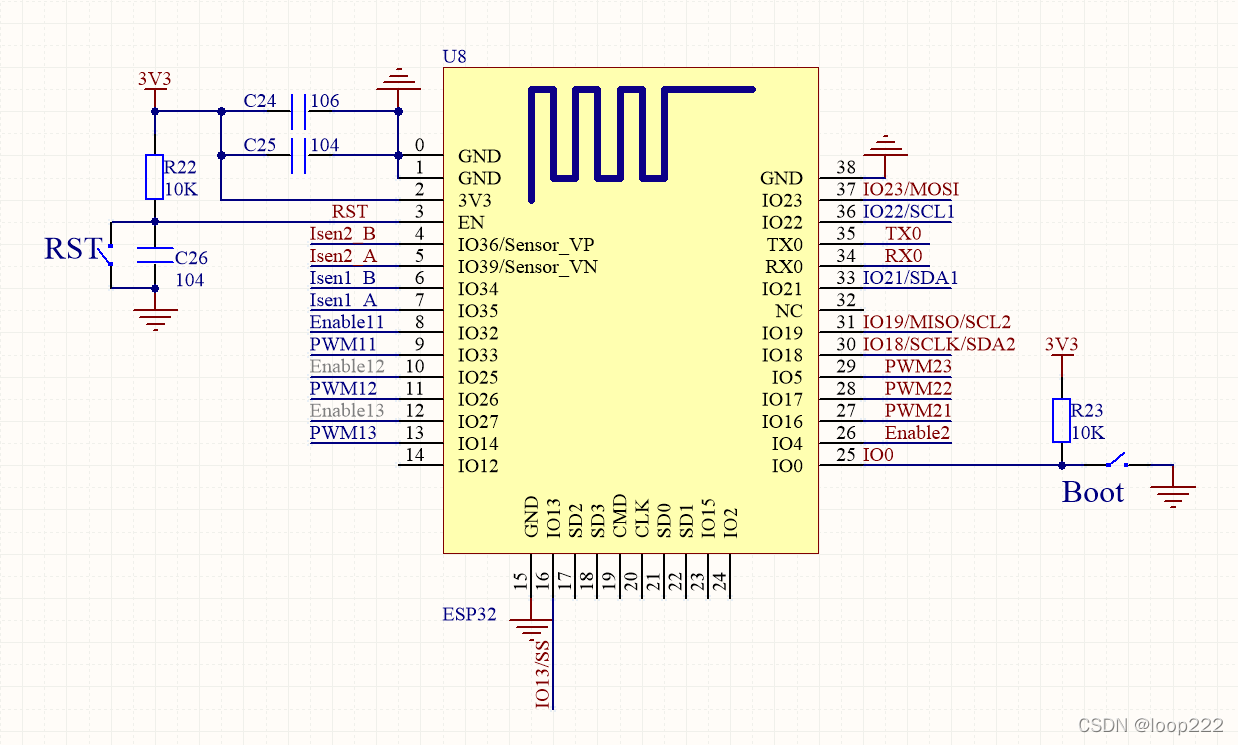Viewport: 1238px width, 745px height.
Task: Select the IO23/MOSI net label
Action: pyautogui.click(x=911, y=189)
